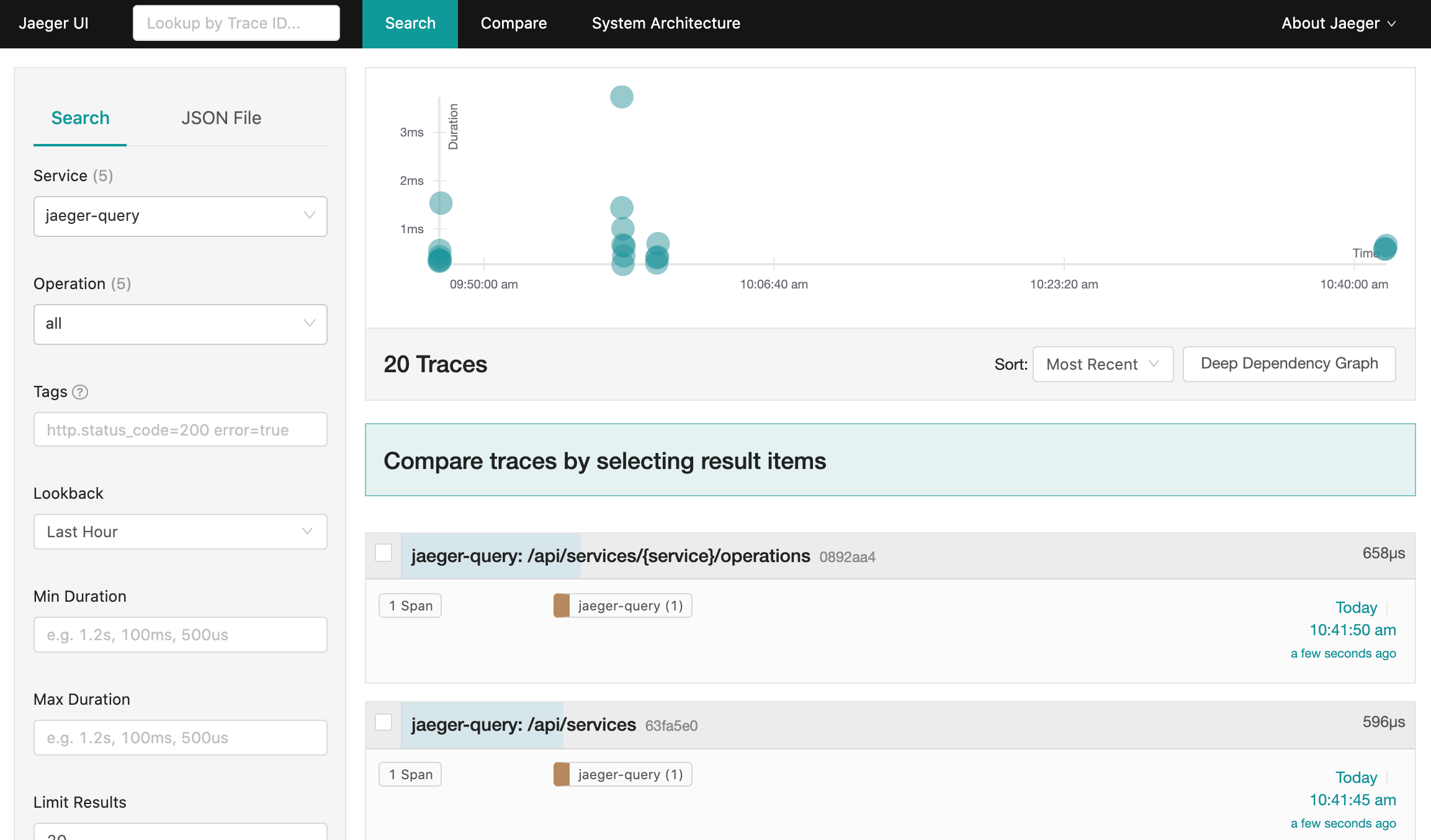Click the Min Duration input field

[181, 634]
